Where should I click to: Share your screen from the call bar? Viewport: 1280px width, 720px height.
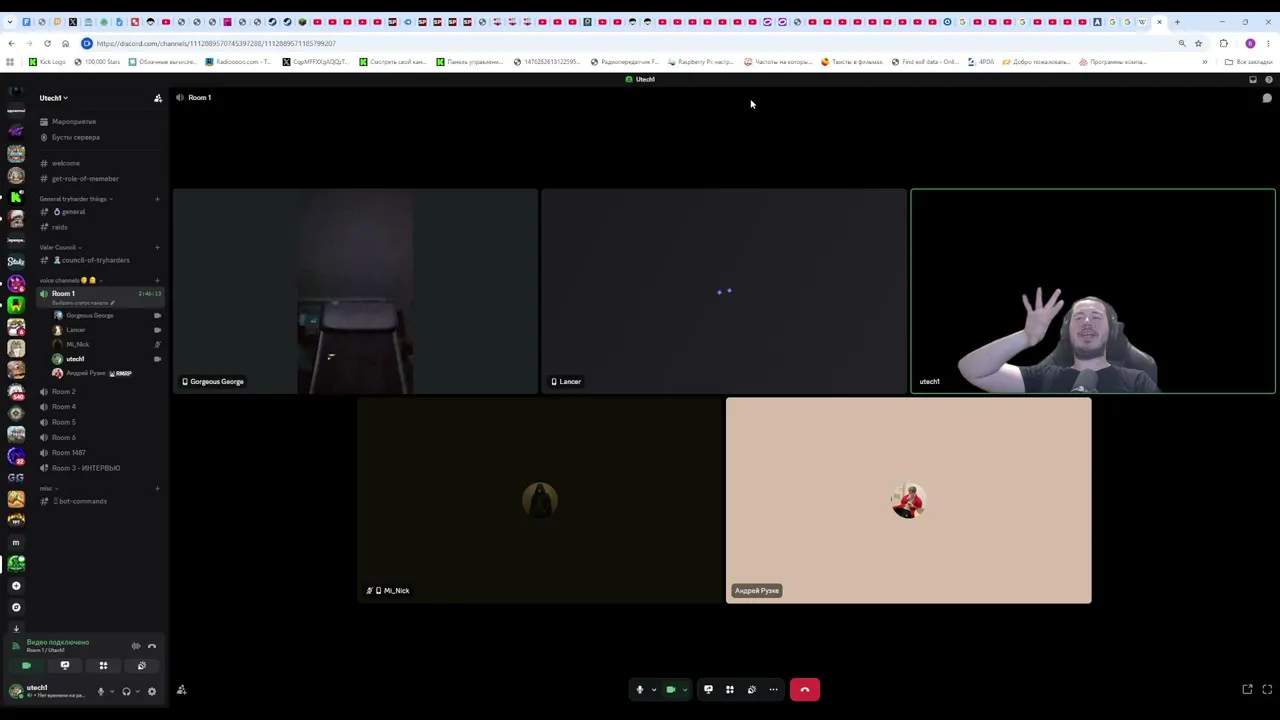point(708,689)
